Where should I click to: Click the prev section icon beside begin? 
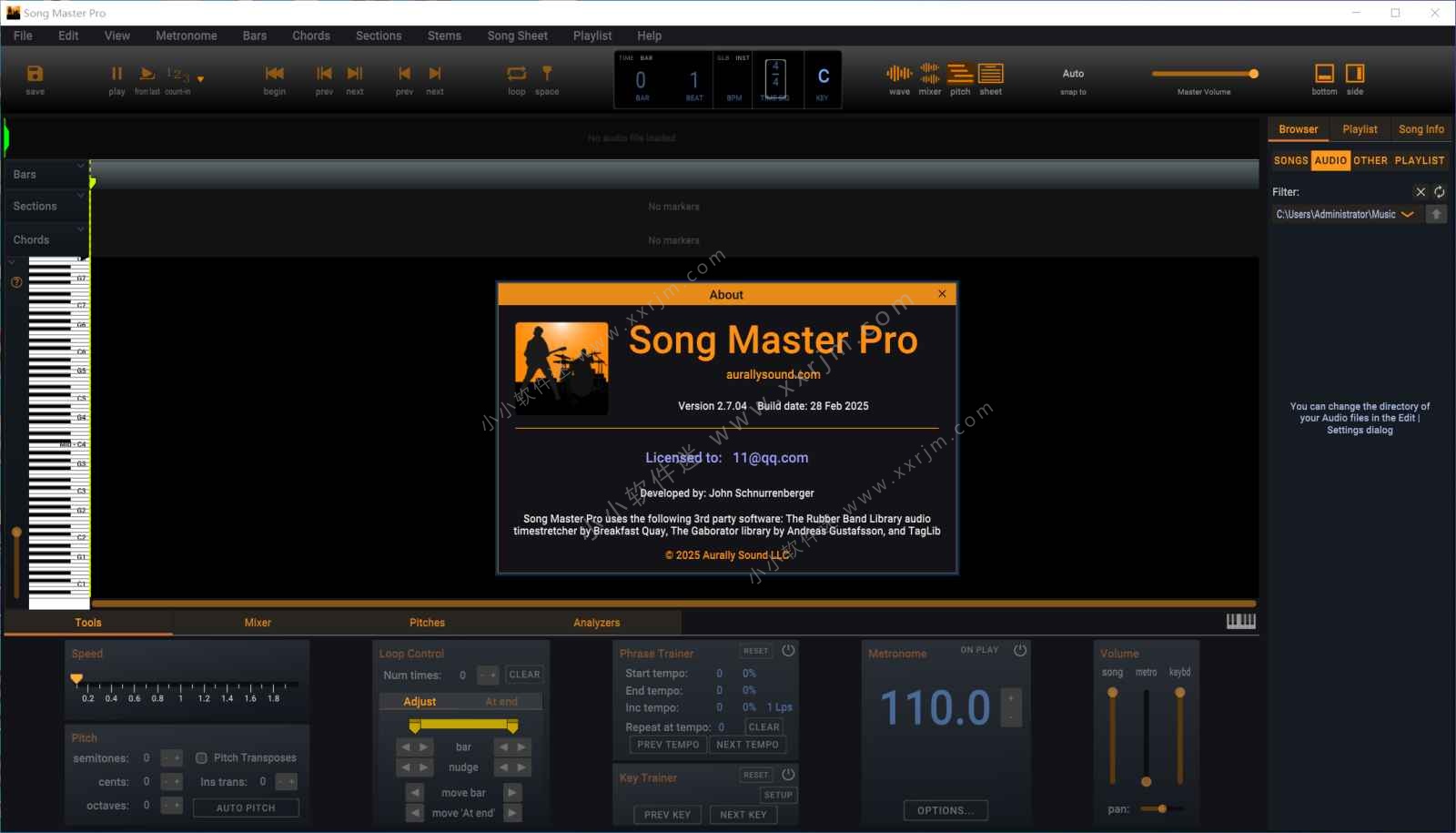[324, 74]
